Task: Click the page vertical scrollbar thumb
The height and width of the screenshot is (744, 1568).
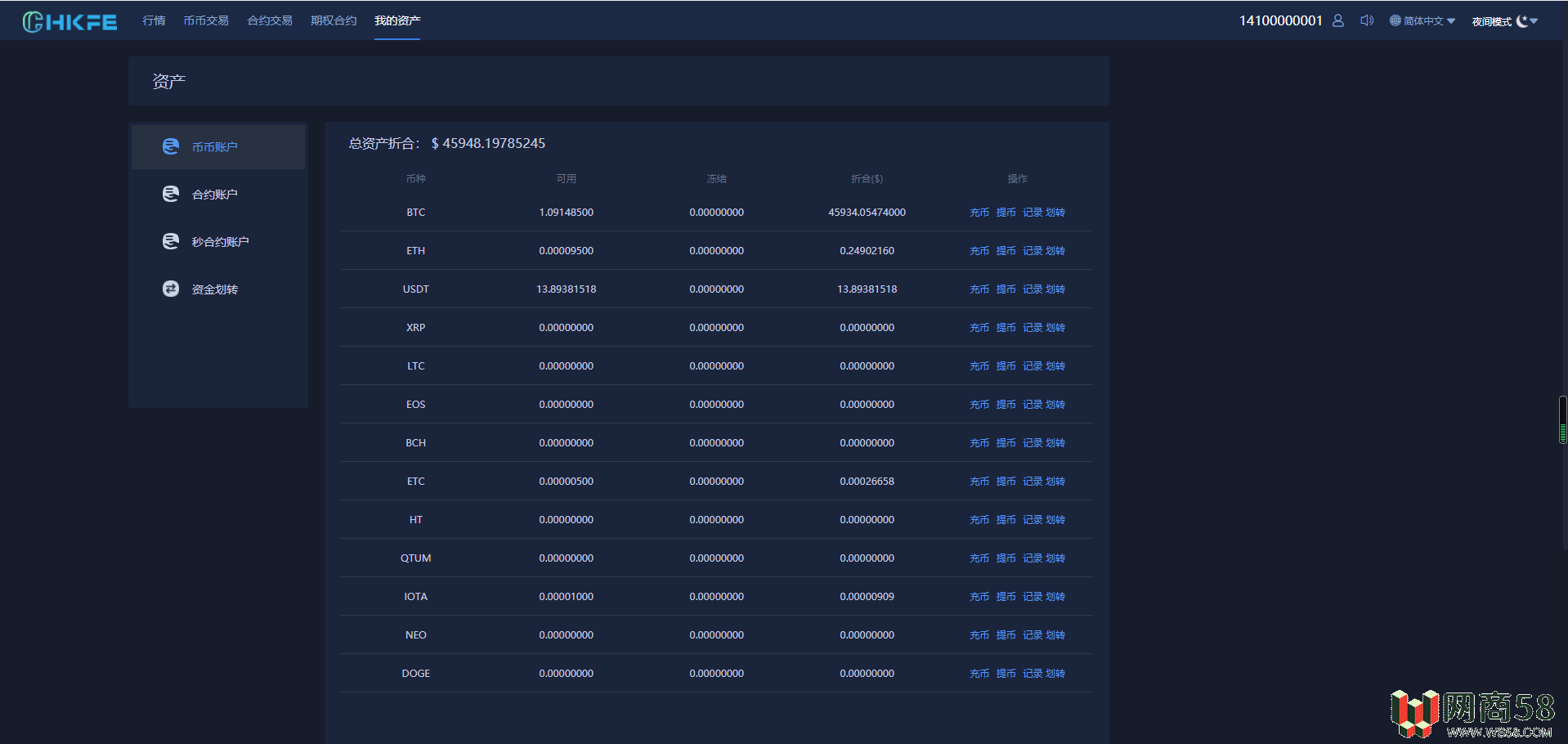Action: coord(1563,420)
